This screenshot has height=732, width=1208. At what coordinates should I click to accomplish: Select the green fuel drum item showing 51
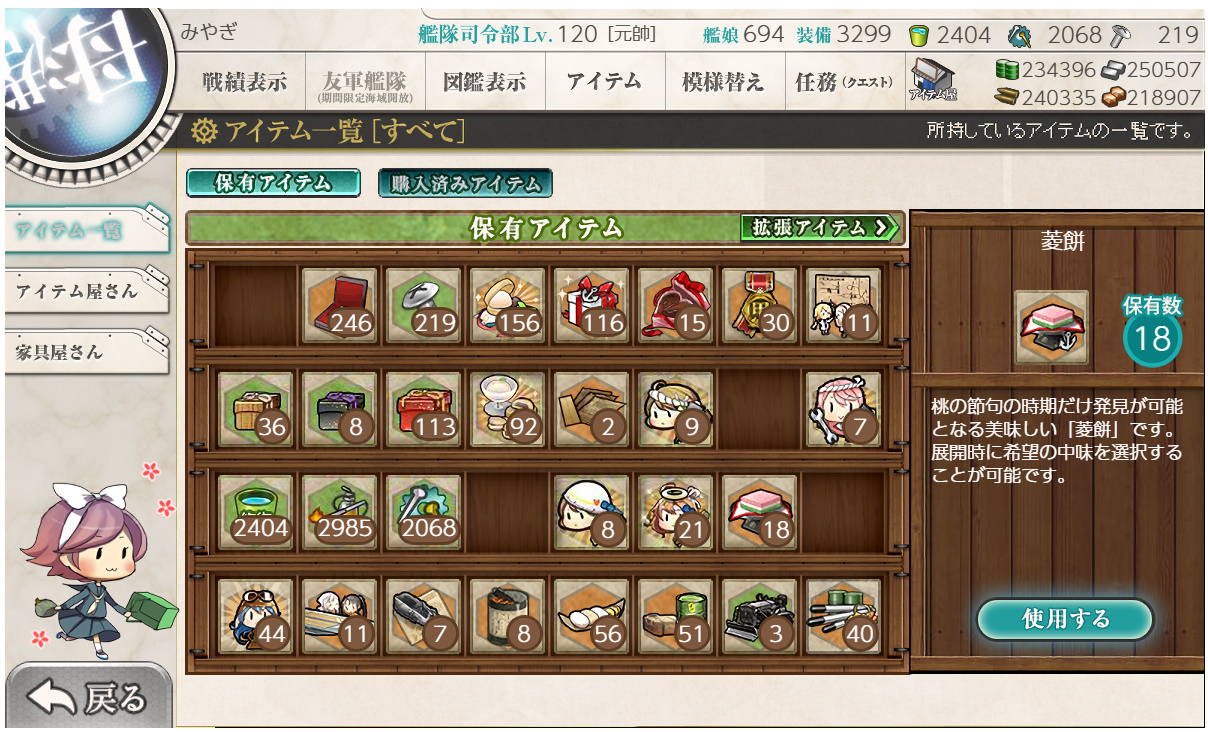[x=676, y=616]
